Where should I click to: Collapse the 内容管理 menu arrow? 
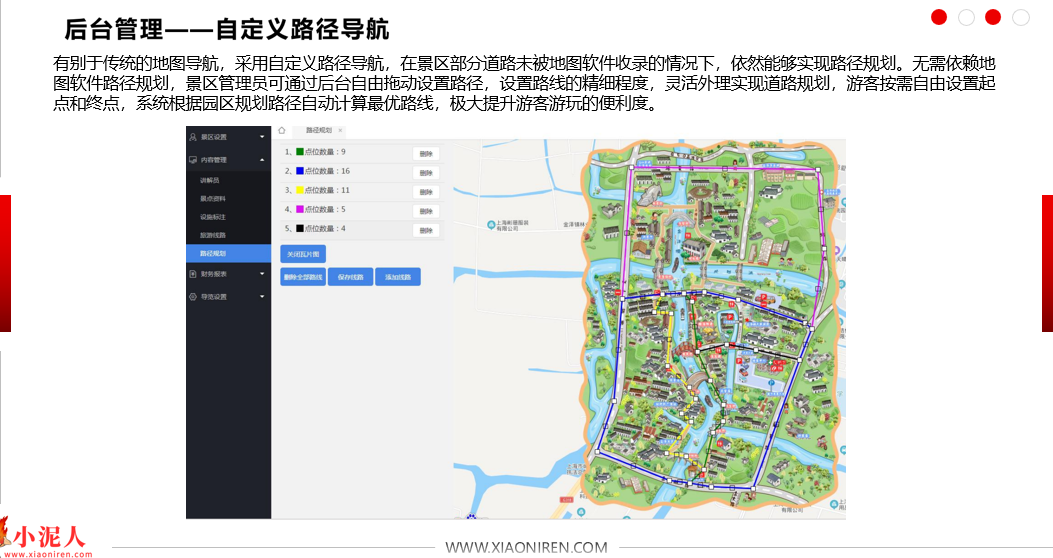point(262,159)
